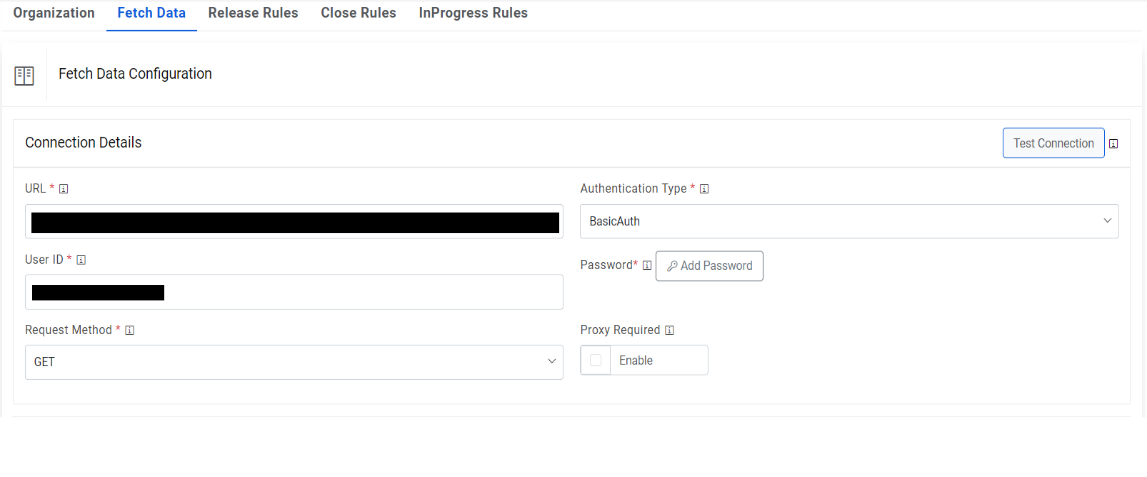The image size is (1147, 477).
Task: Click the info icon next to User ID
Action: [81, 260]
